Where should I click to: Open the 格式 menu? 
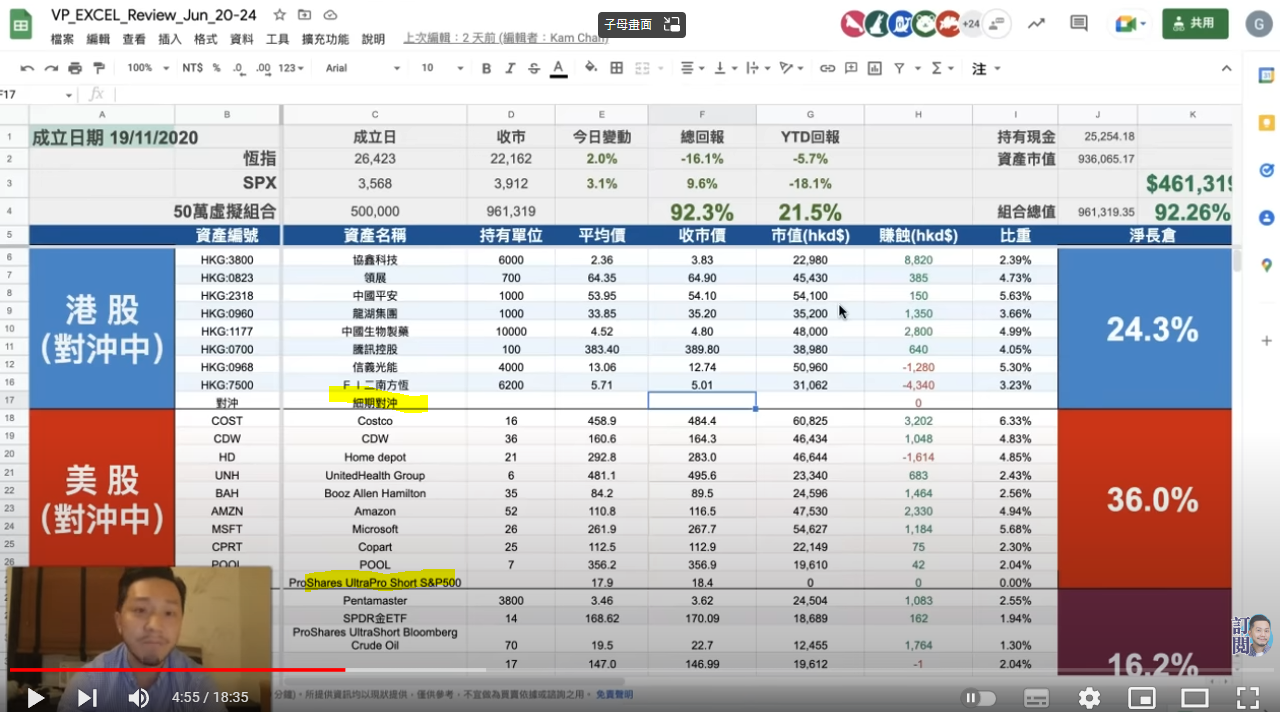click(206, 39)
